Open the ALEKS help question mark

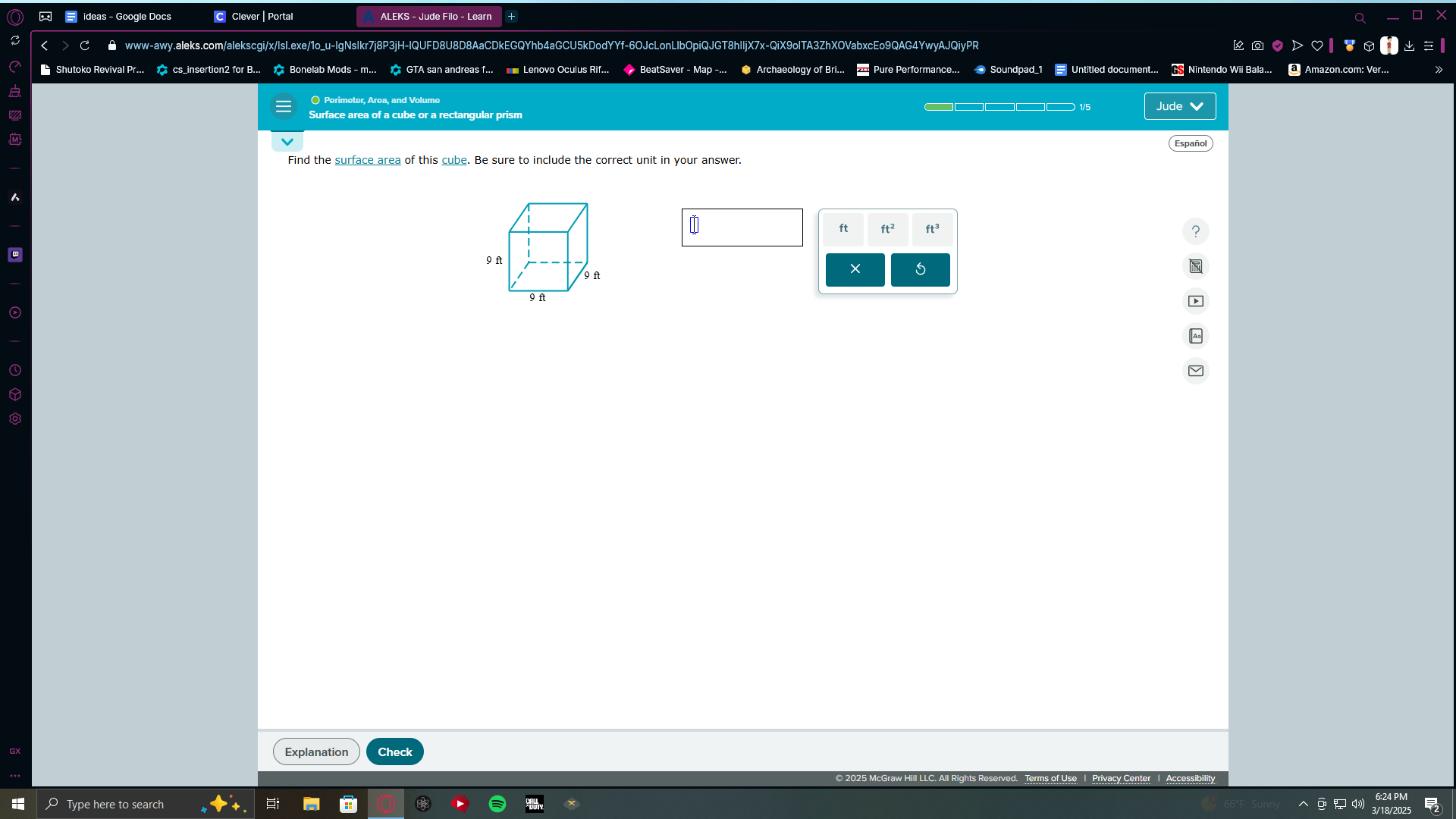tap(1196, 231)
